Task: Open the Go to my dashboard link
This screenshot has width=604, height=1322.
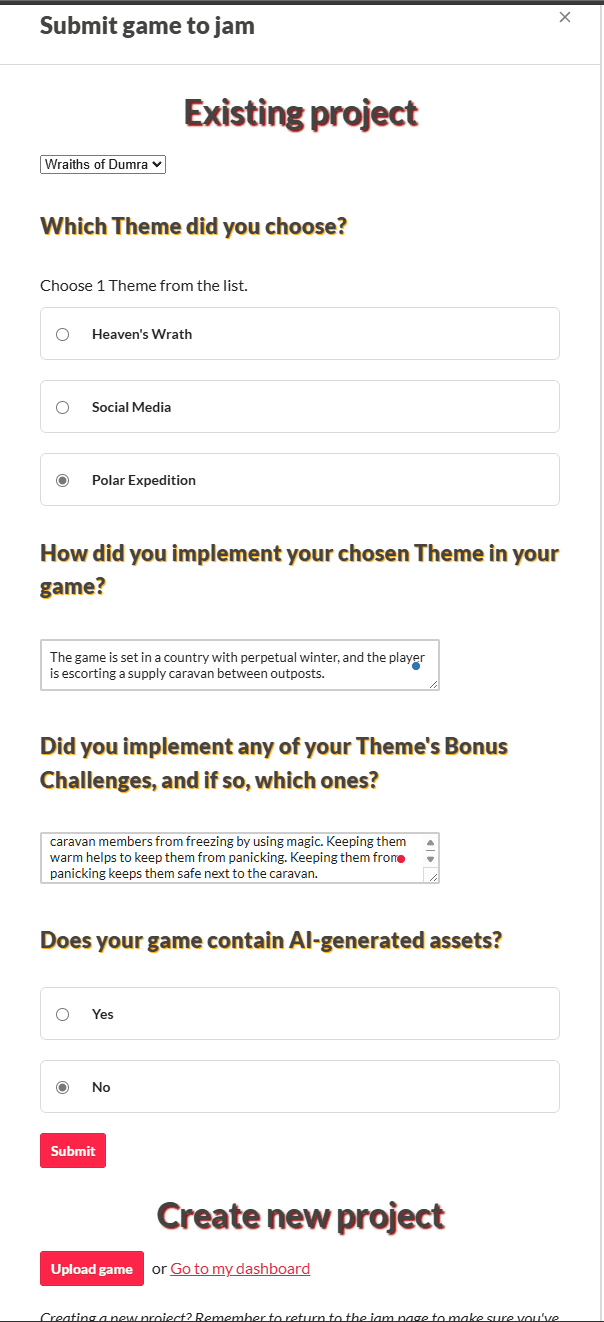Action: point(239,1268)
